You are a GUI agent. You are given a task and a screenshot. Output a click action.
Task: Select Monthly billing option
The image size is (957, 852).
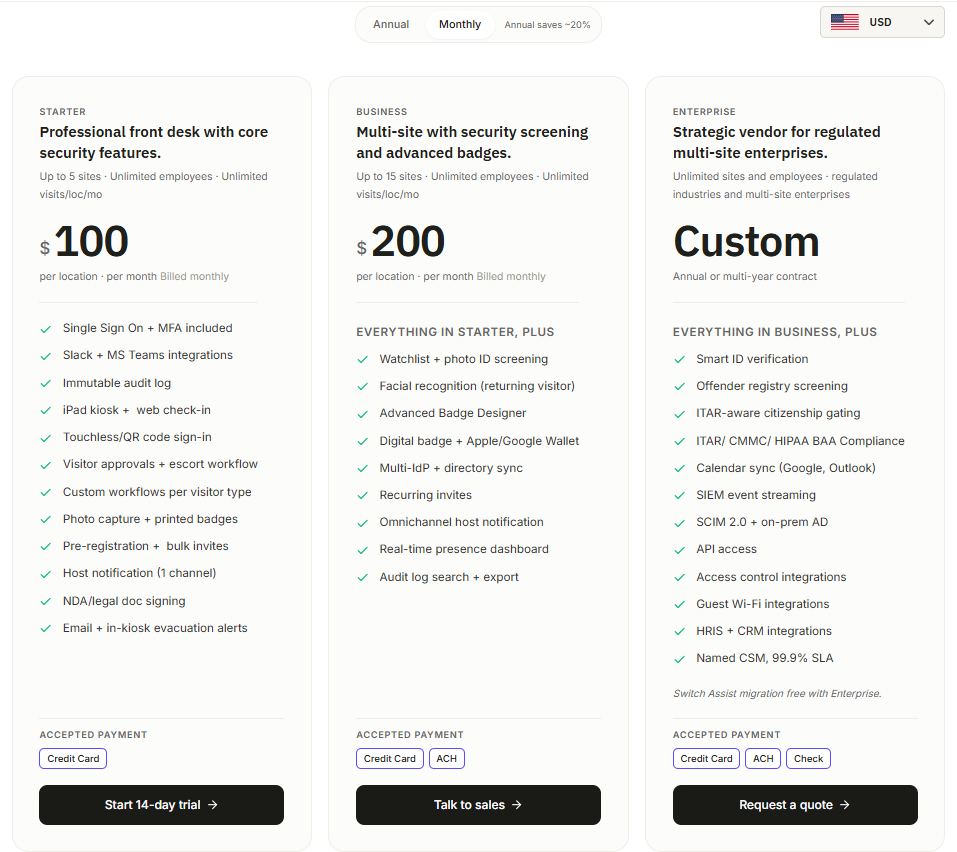pyautogui.click(x=460, y=24)
